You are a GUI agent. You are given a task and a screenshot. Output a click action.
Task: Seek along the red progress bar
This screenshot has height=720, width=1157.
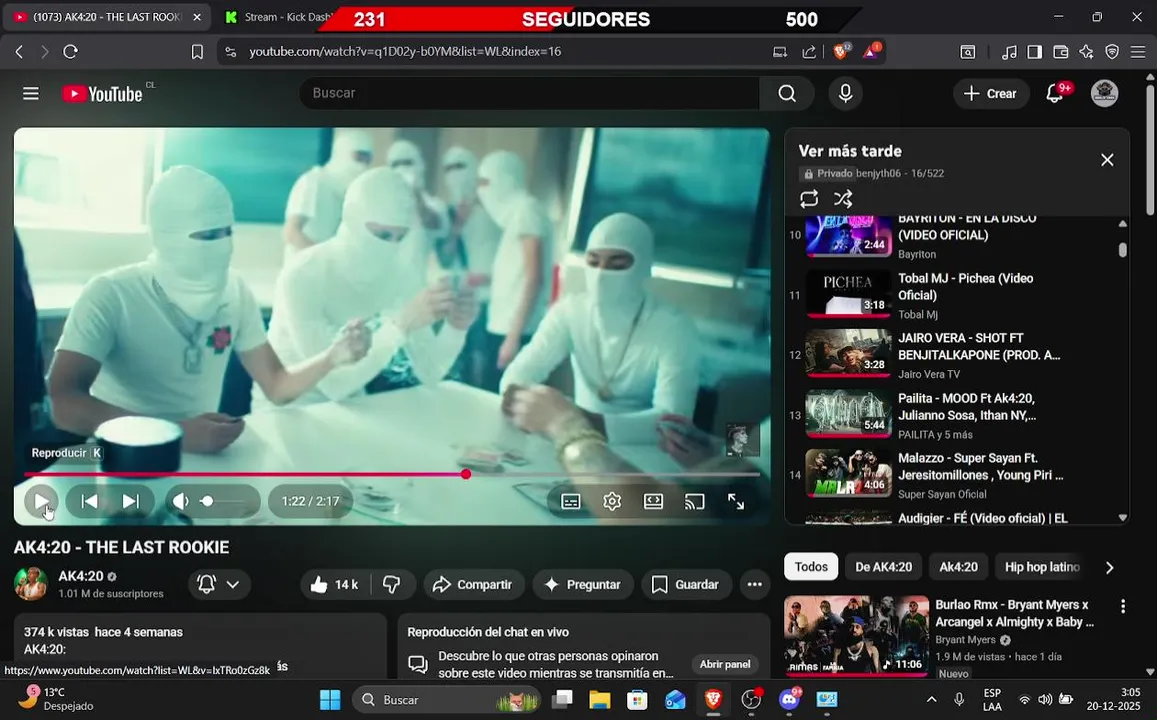pos(392,474)
